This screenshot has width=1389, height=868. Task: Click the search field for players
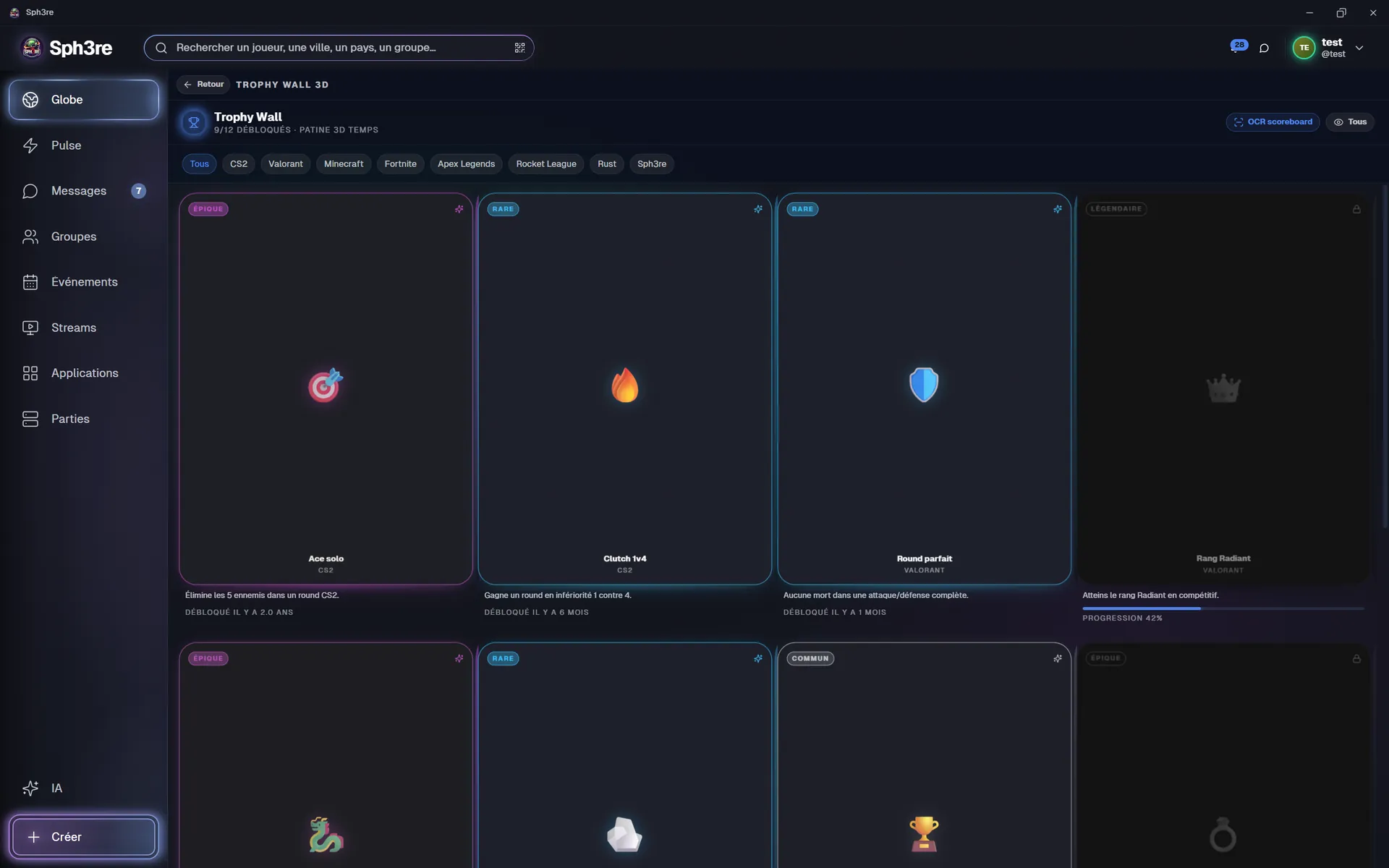[x=339, y=48]
